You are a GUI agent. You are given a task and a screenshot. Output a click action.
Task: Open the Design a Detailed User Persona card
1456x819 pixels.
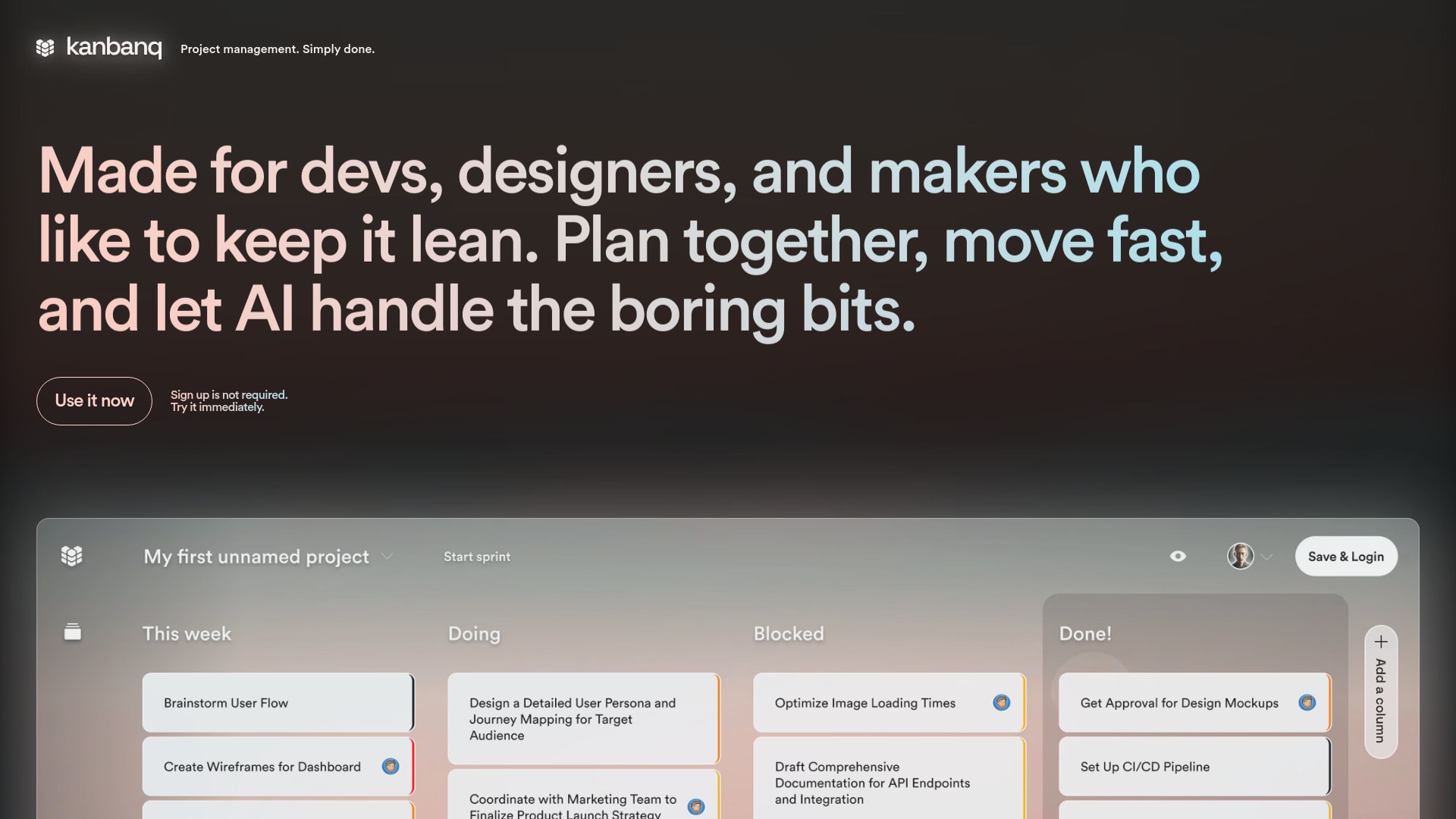pyautogui.click(x=584, y=718)
